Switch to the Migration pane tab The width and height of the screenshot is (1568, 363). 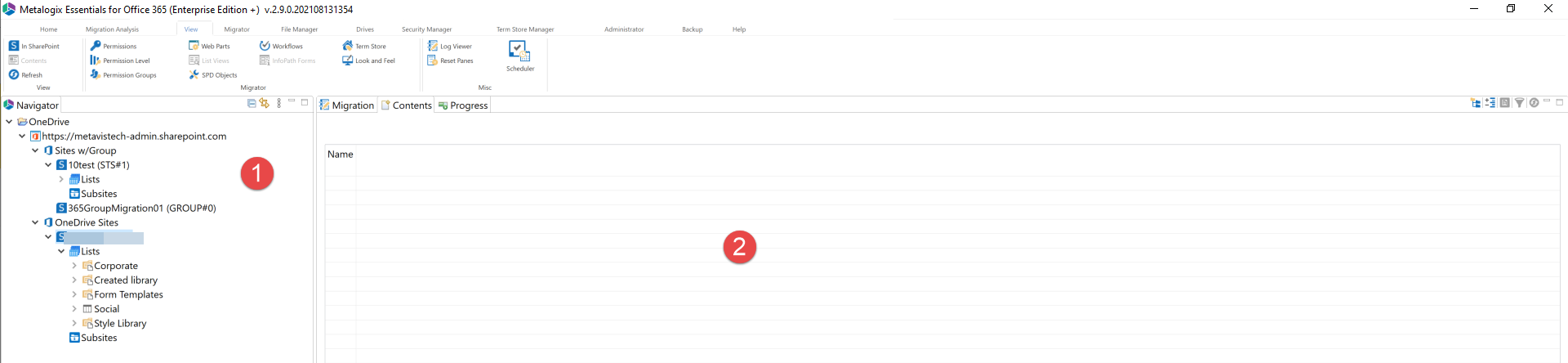[346, 105]
